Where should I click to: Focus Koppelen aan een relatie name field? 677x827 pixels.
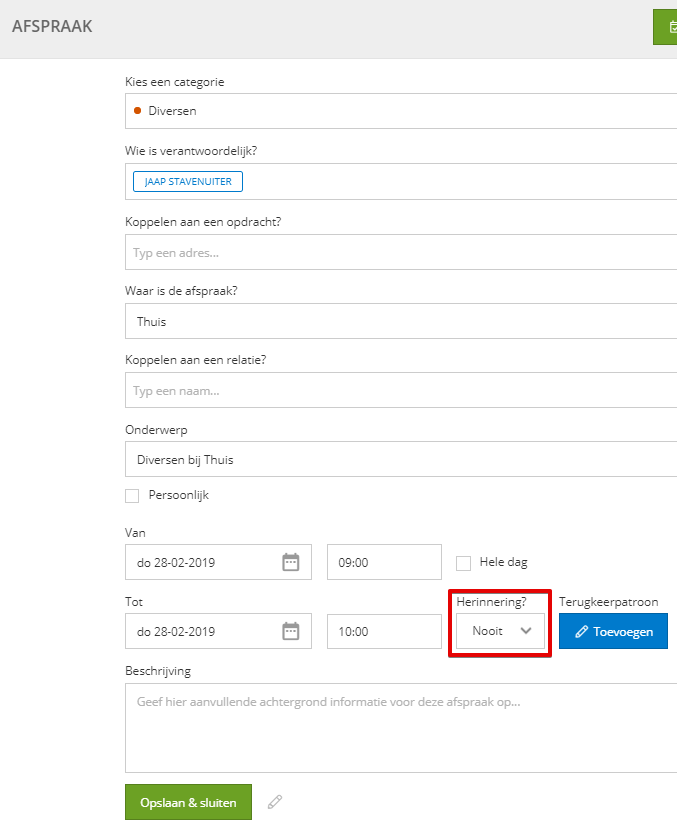[401, 390]
